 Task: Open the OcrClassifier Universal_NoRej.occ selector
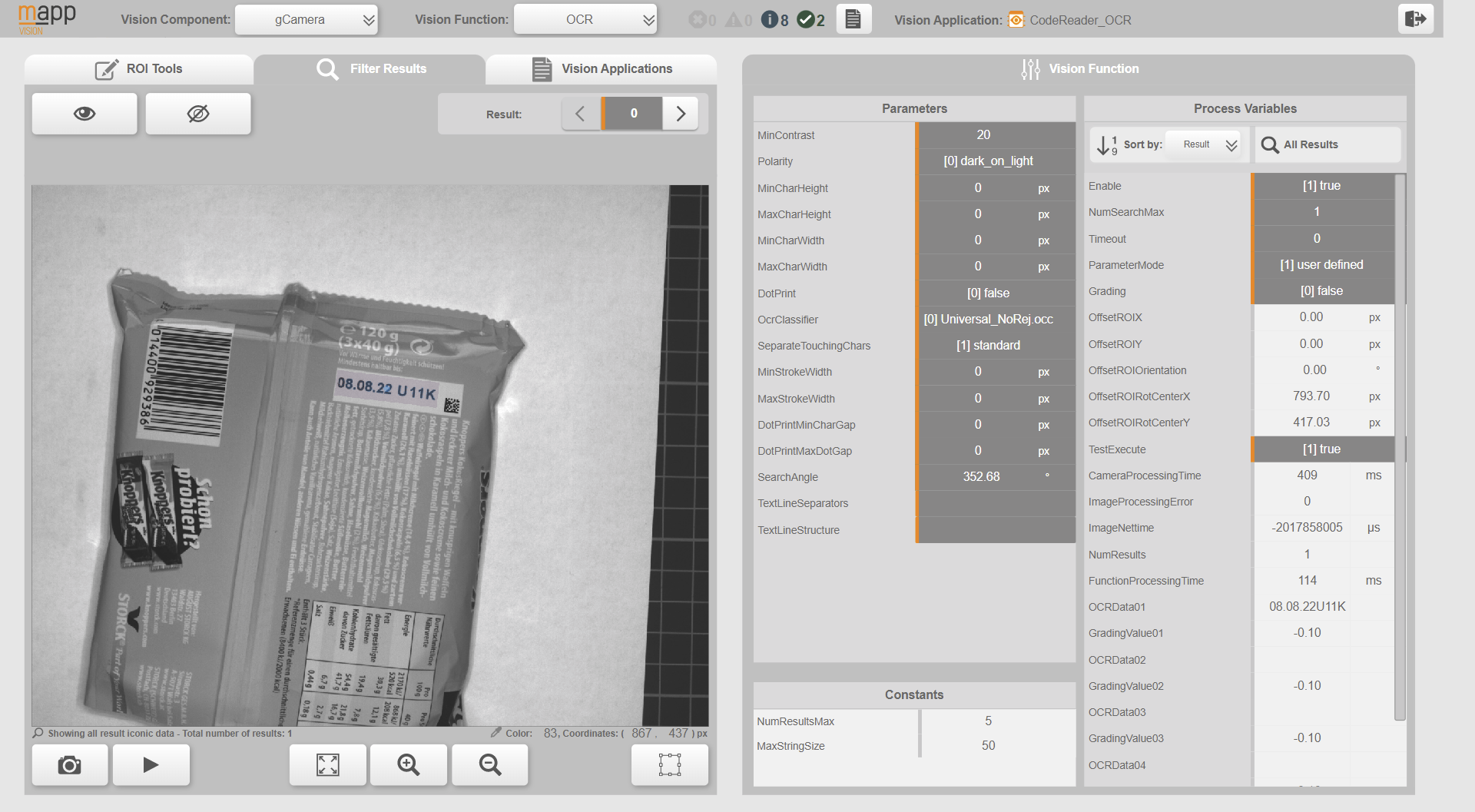tap(996, 320)
